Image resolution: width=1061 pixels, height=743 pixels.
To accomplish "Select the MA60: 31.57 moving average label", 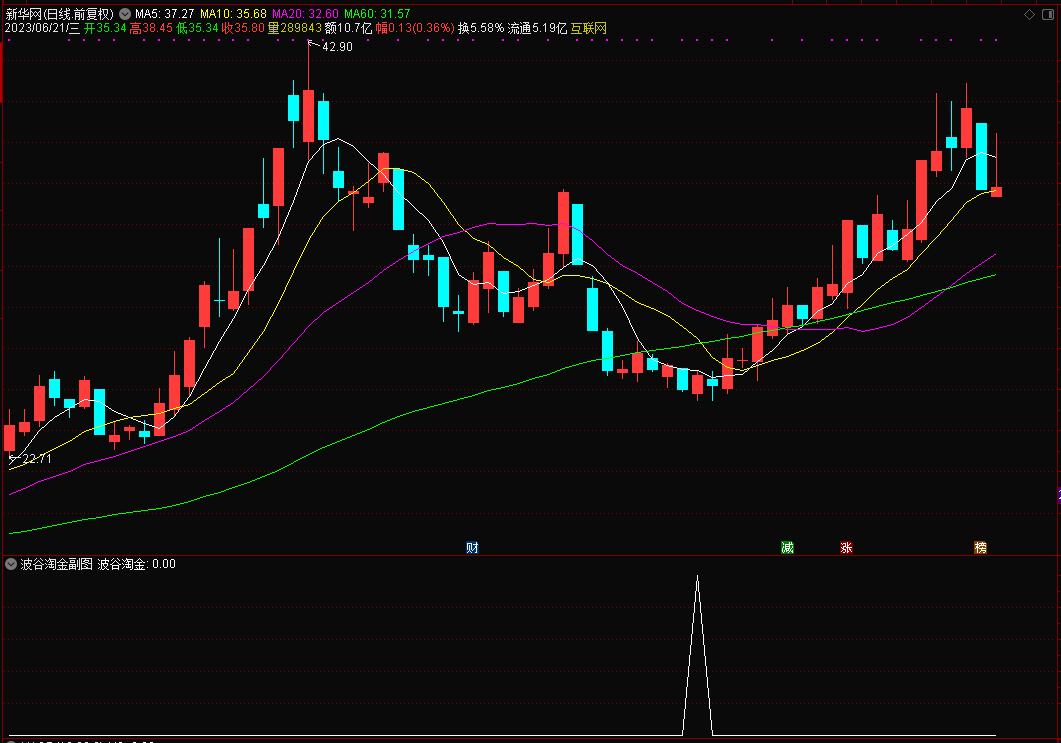I will 377,14.
